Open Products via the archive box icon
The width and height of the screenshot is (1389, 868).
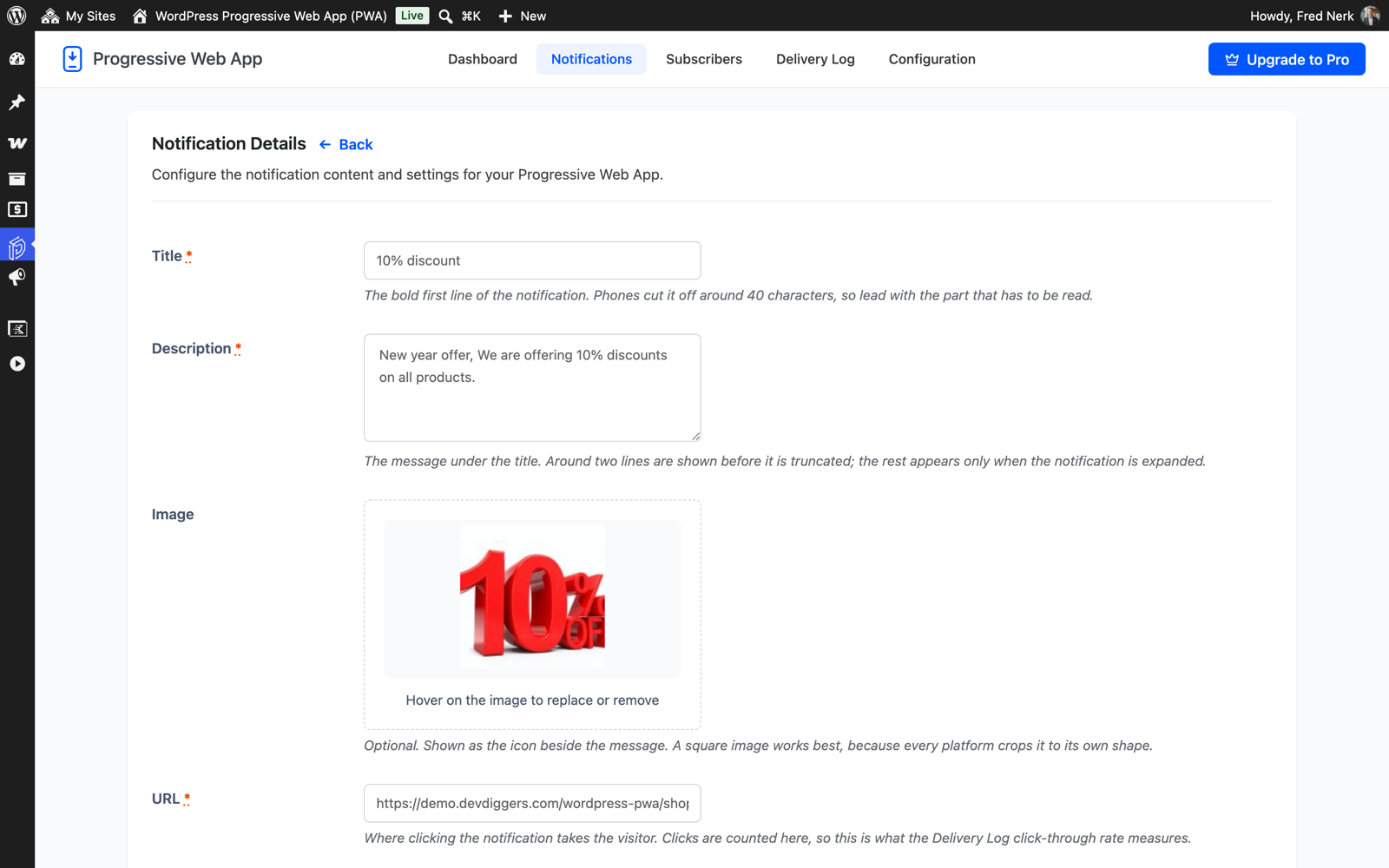(x=17, y=179)
